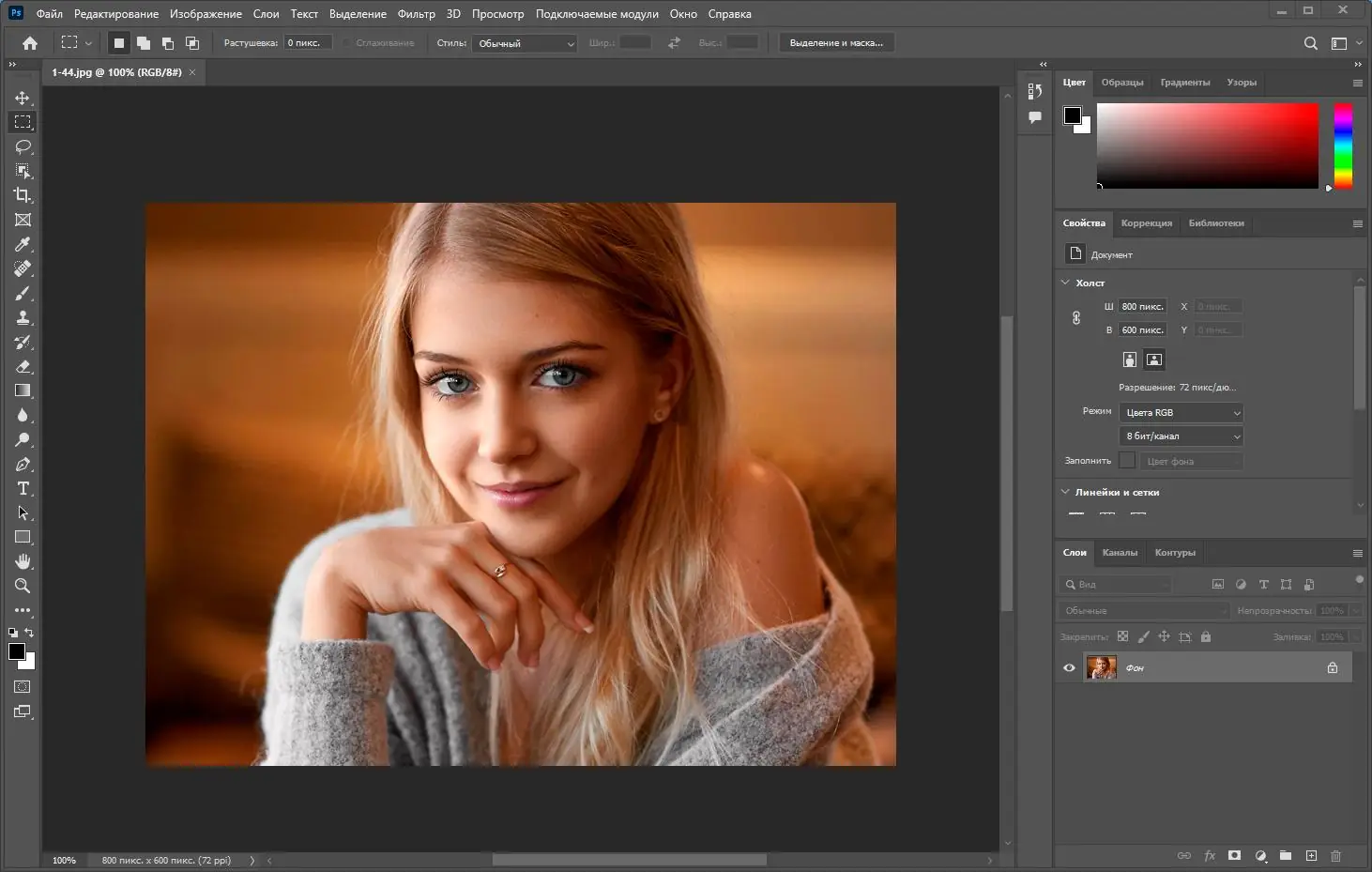This screenshot has width=1372, height=872.
Task: Create a new layer with the new layer icon
Action: (1311, 856)
